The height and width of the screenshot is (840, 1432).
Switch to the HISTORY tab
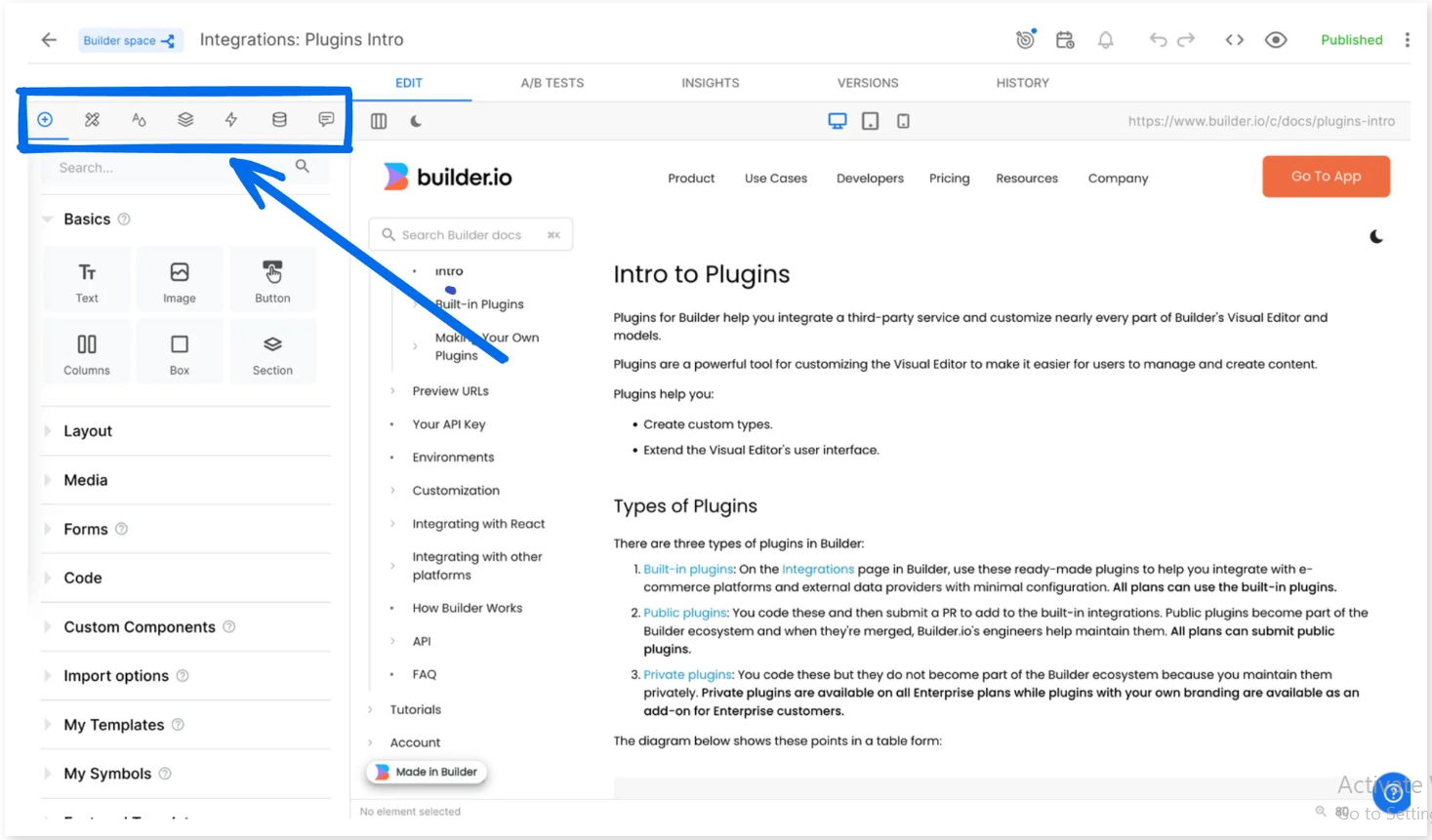click(x=1023, y=83)
